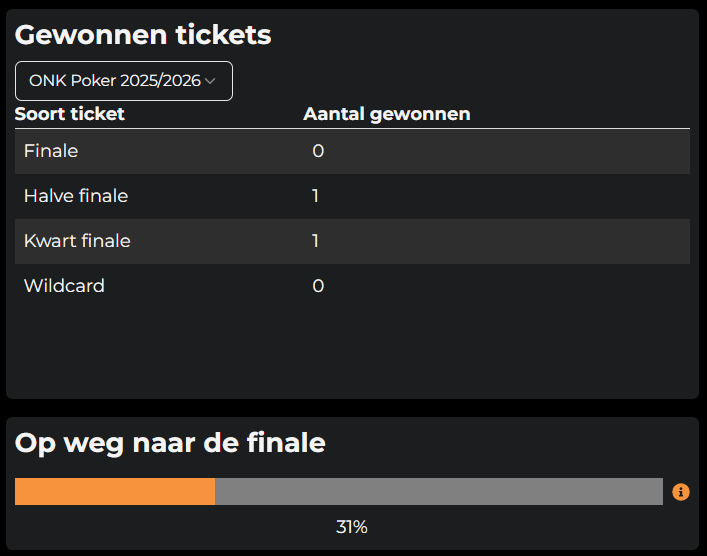Click the Soort ticket column header
This screenshot has height=556, width=707.
click(69, 114)
